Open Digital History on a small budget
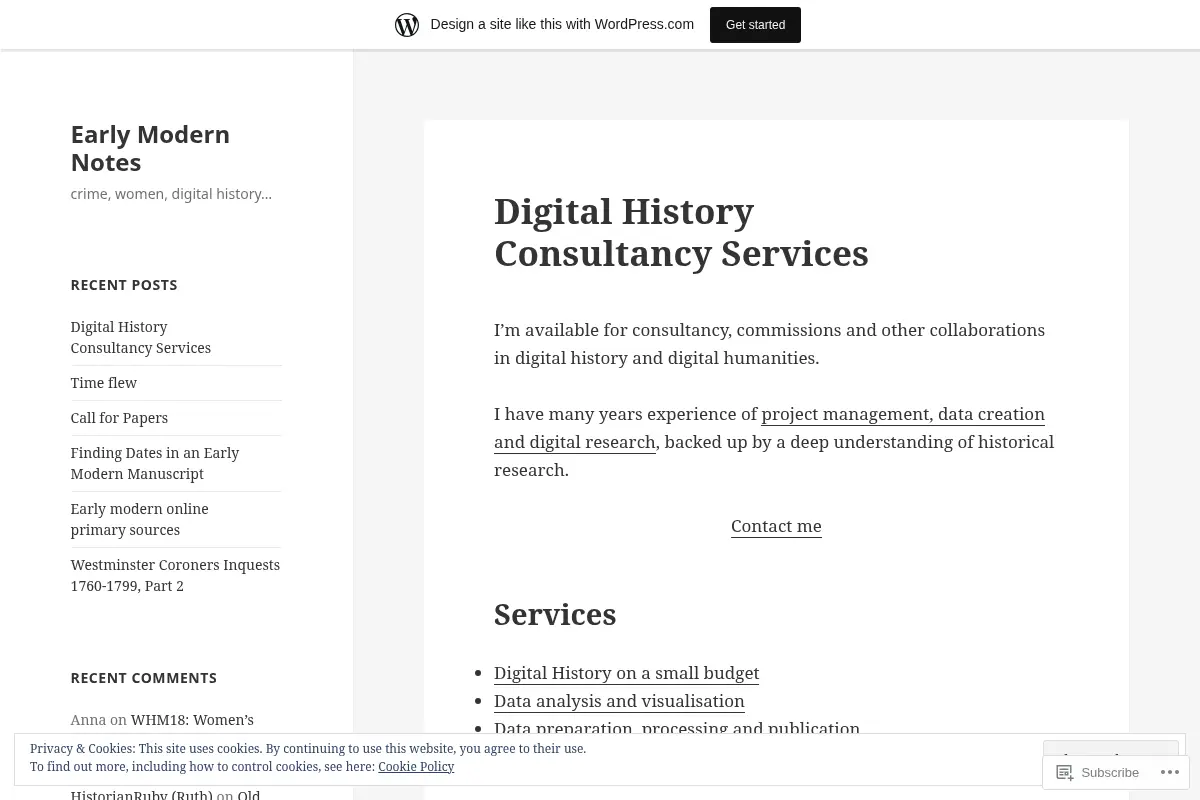1200x800 pixels. pos(626,673)
